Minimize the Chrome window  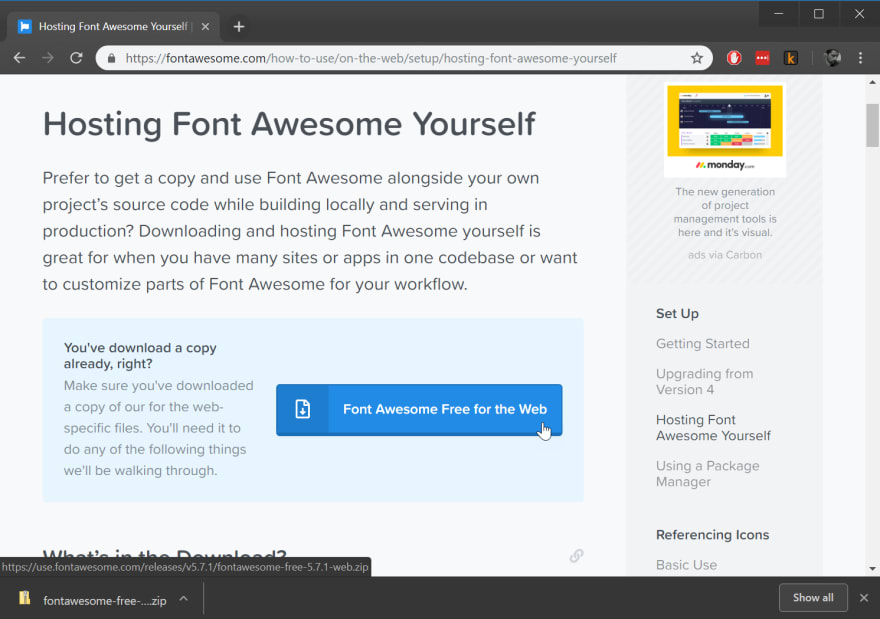[778, 13]
